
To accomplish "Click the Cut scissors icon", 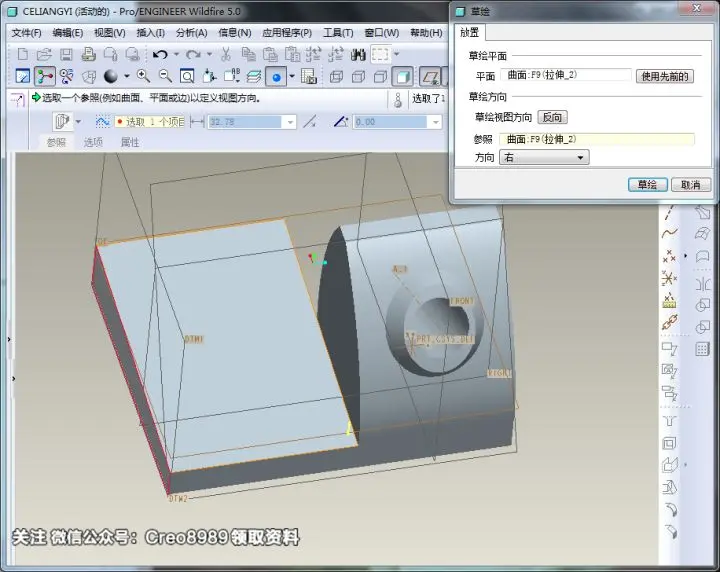I will [225, 55].
